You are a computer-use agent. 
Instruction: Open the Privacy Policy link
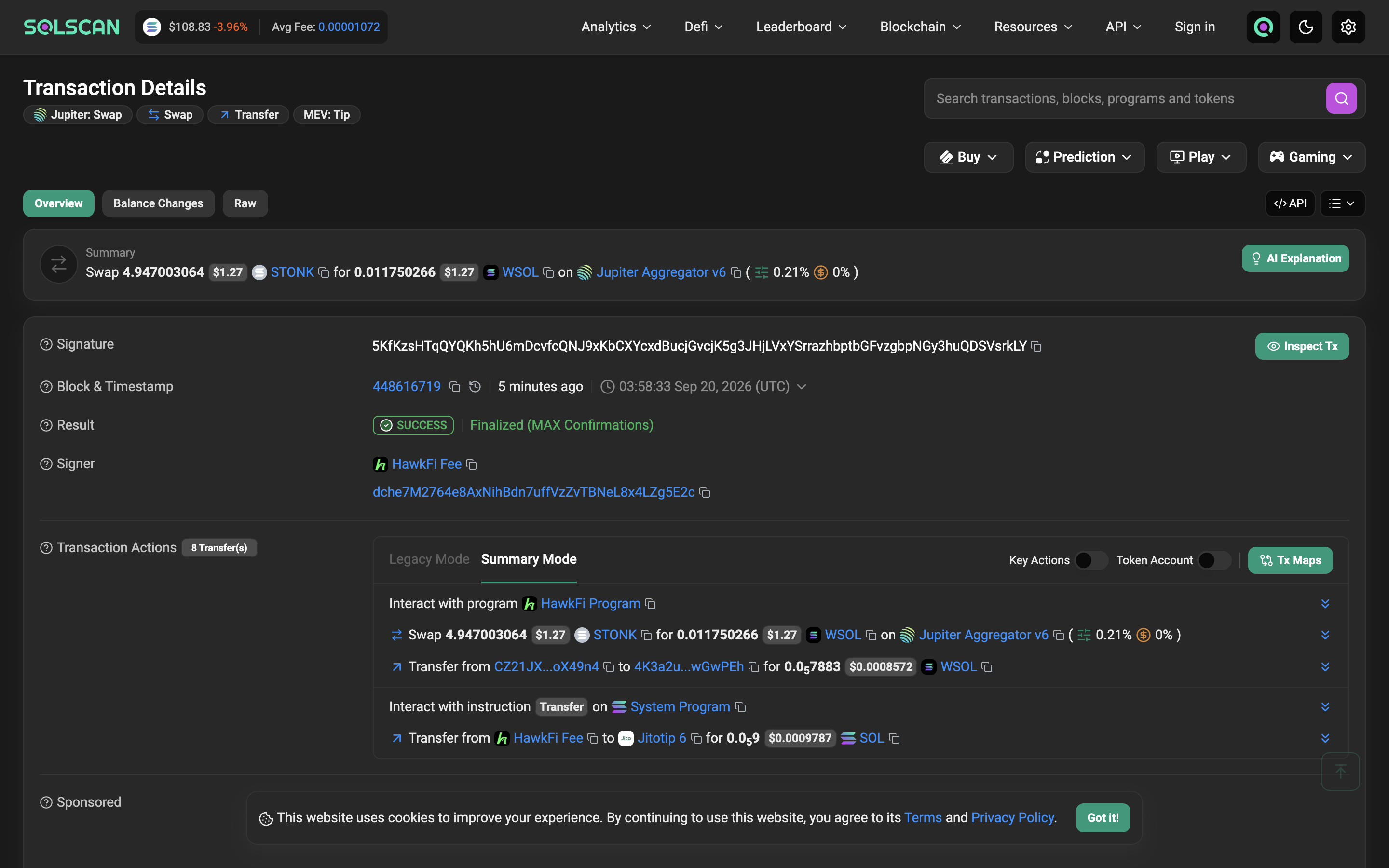[1012, 818]
